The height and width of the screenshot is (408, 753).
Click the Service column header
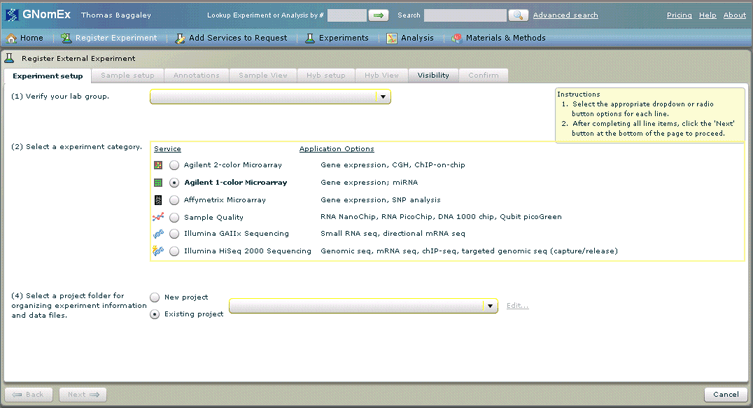tap(167, 149)
